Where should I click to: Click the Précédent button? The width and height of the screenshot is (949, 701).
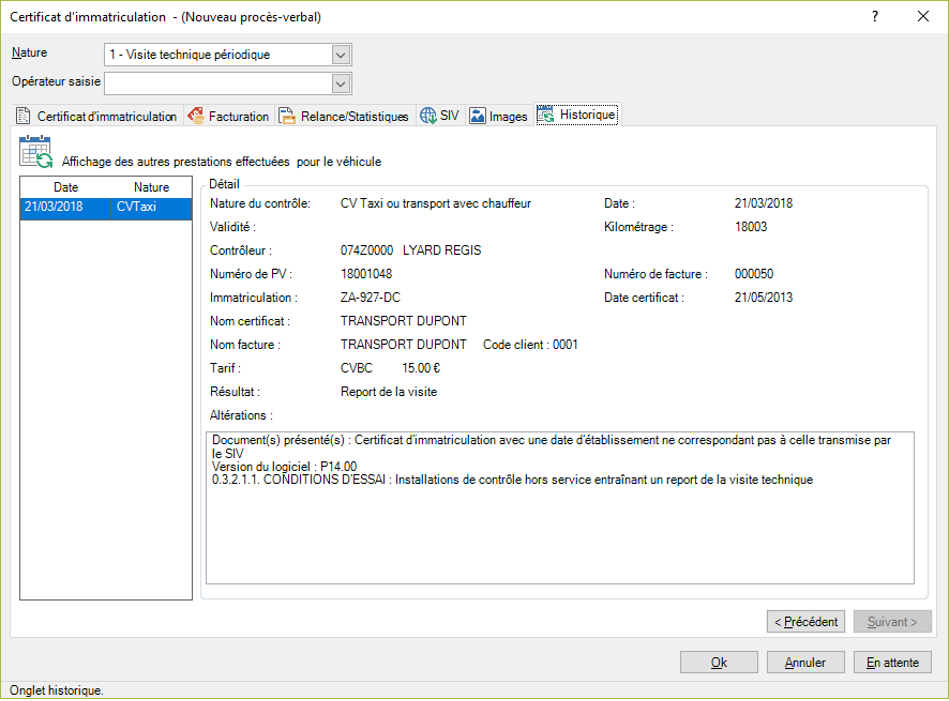805,621
